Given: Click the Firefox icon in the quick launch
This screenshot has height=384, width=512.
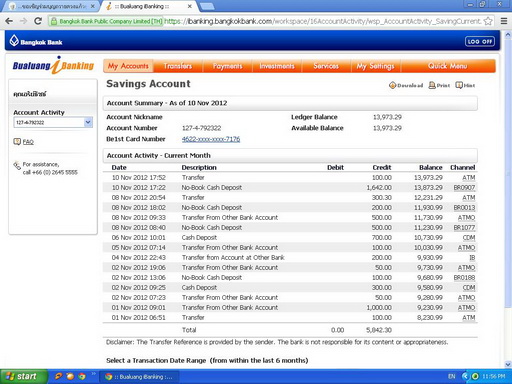Looking at the screenshot, I should 70,377.
